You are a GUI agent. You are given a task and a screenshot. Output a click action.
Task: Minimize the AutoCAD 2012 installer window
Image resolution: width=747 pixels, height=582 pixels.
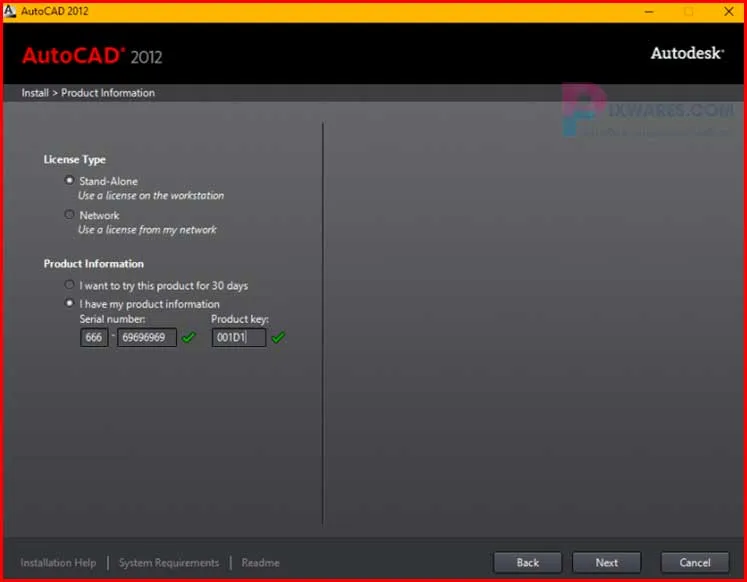point(649,11)
